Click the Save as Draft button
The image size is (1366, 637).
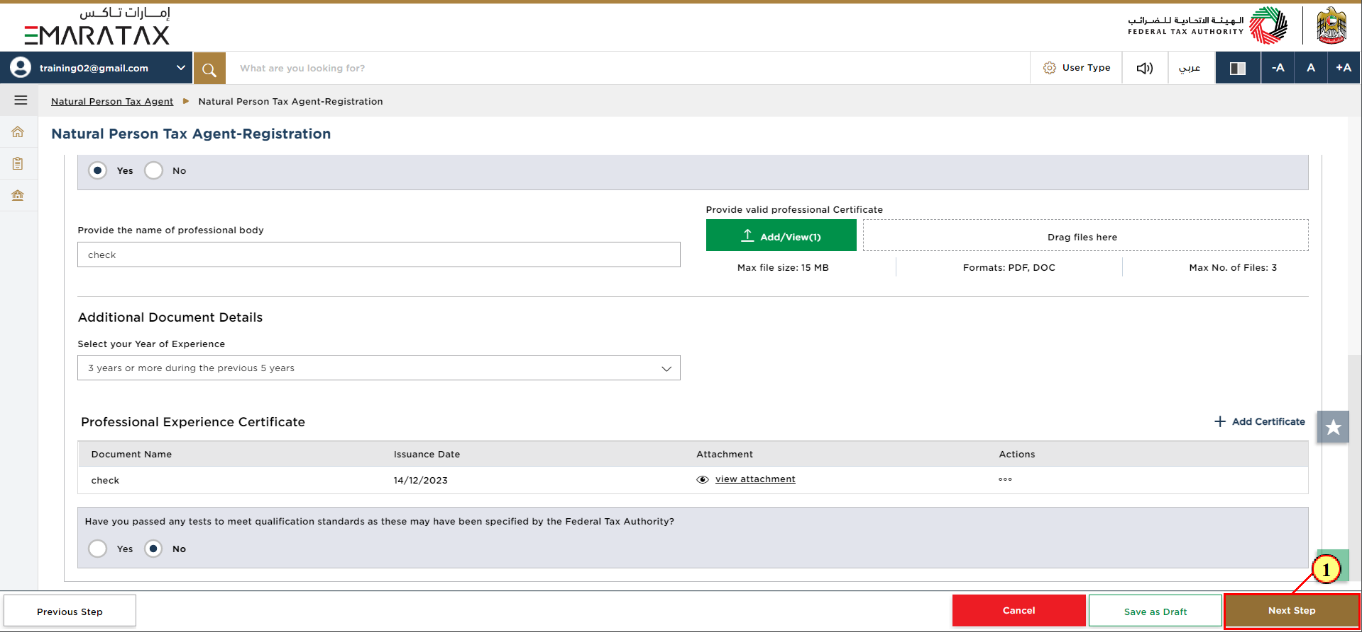(1155, 611)
